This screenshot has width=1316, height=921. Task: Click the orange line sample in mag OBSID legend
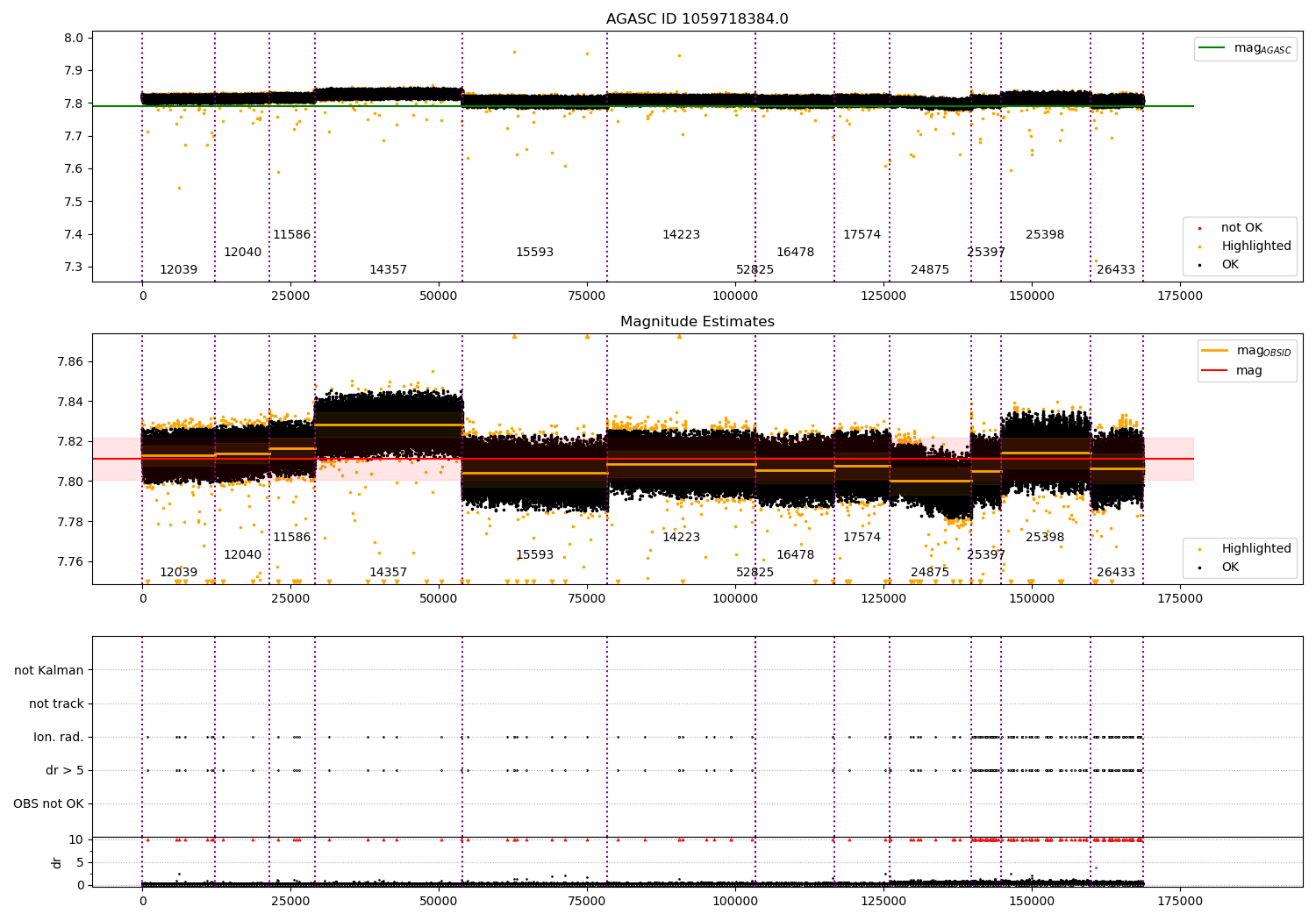[1215, 351]
